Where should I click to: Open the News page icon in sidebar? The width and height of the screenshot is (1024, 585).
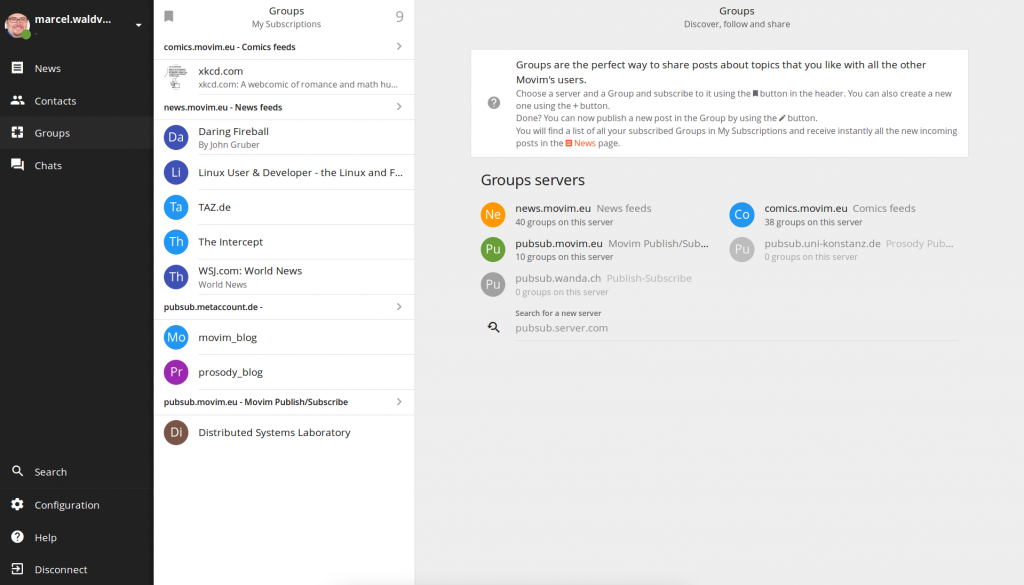[18, 68]
